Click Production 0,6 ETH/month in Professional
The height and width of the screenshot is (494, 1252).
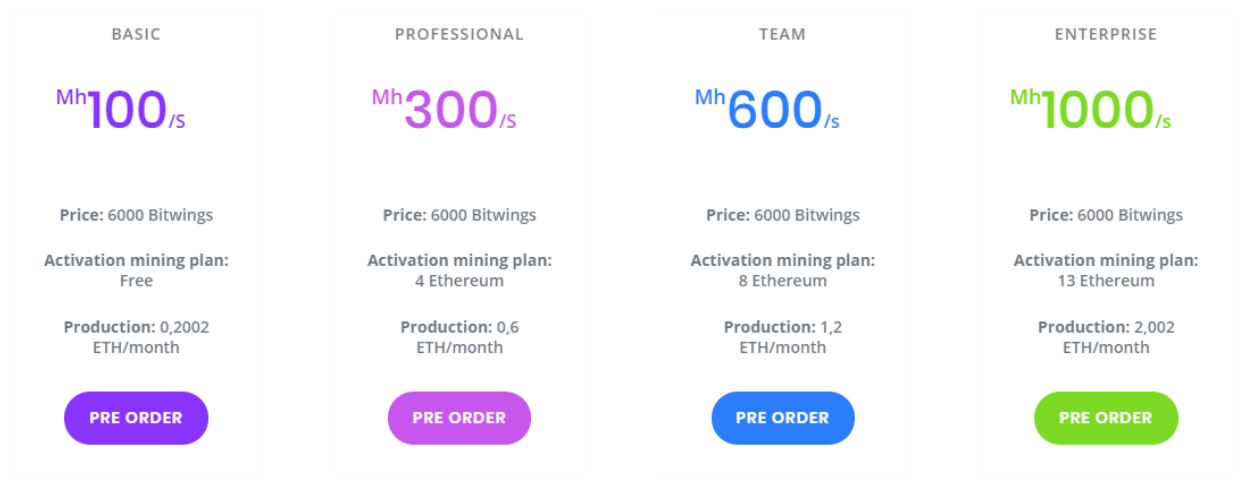459,337
